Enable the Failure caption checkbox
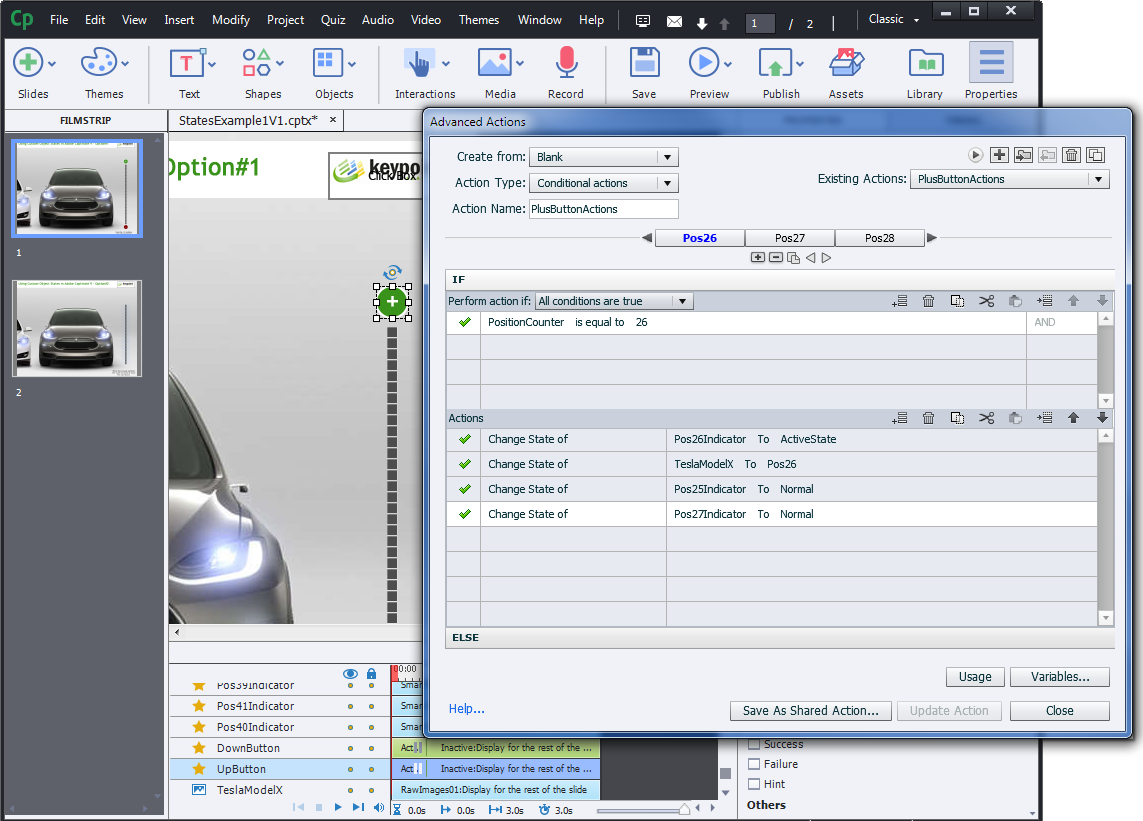Image resolution: width=1143 pixels, height=821 pixels. click(755, 764)
